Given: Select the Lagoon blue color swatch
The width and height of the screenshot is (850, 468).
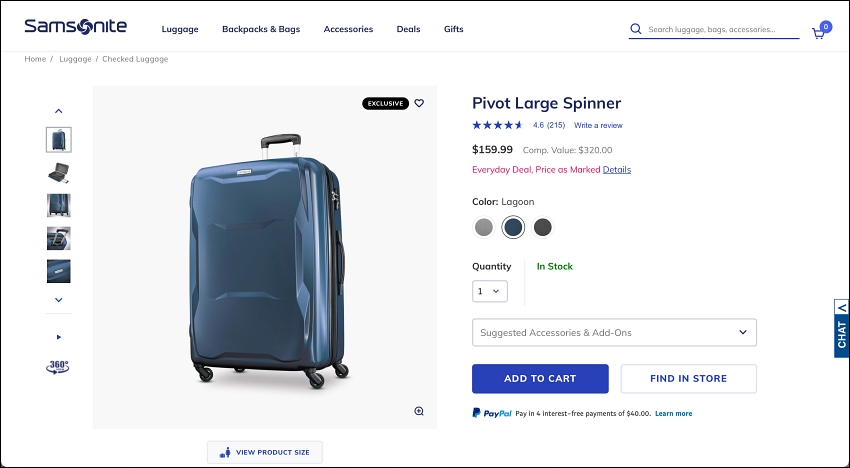Looking at the screenshot, I should click(x=513, y=227).
